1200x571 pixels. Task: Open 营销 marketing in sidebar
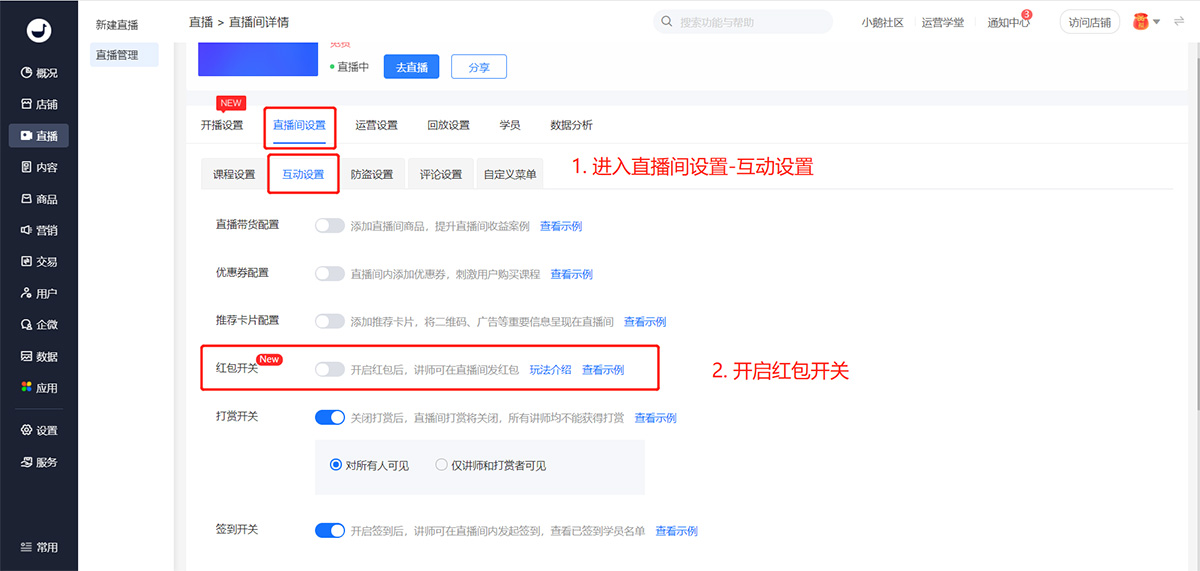click(x=39, y=230)
